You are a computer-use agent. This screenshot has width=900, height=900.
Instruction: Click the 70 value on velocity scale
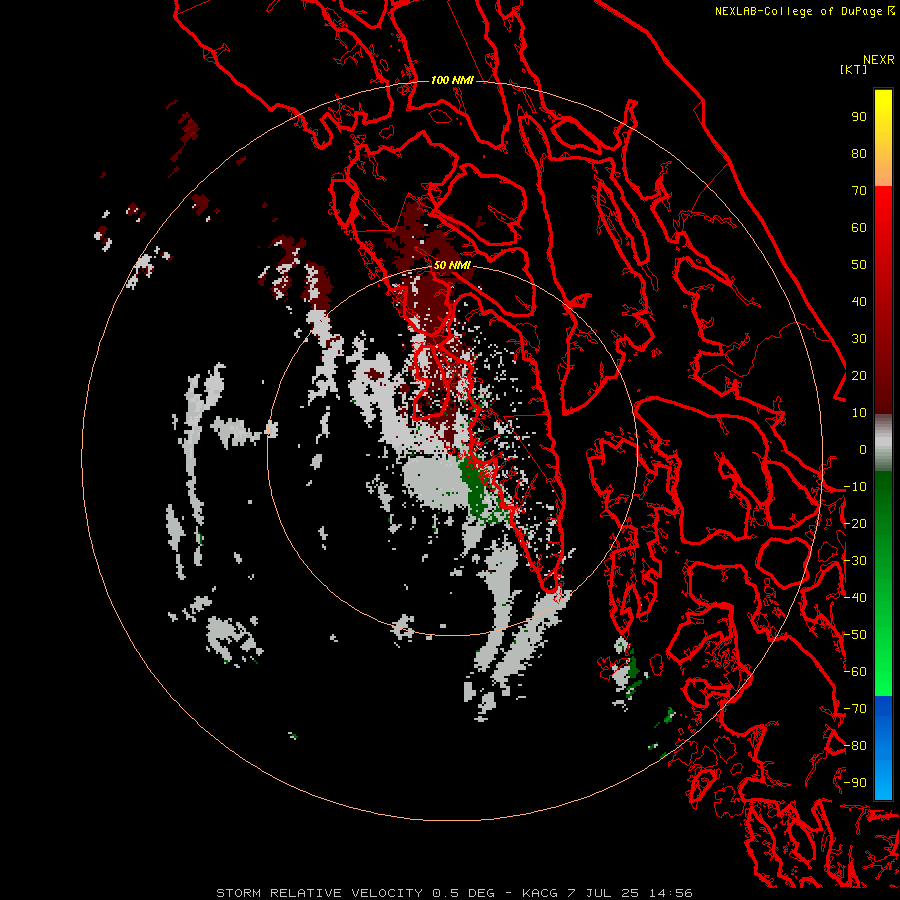click(x=859, y=191)
